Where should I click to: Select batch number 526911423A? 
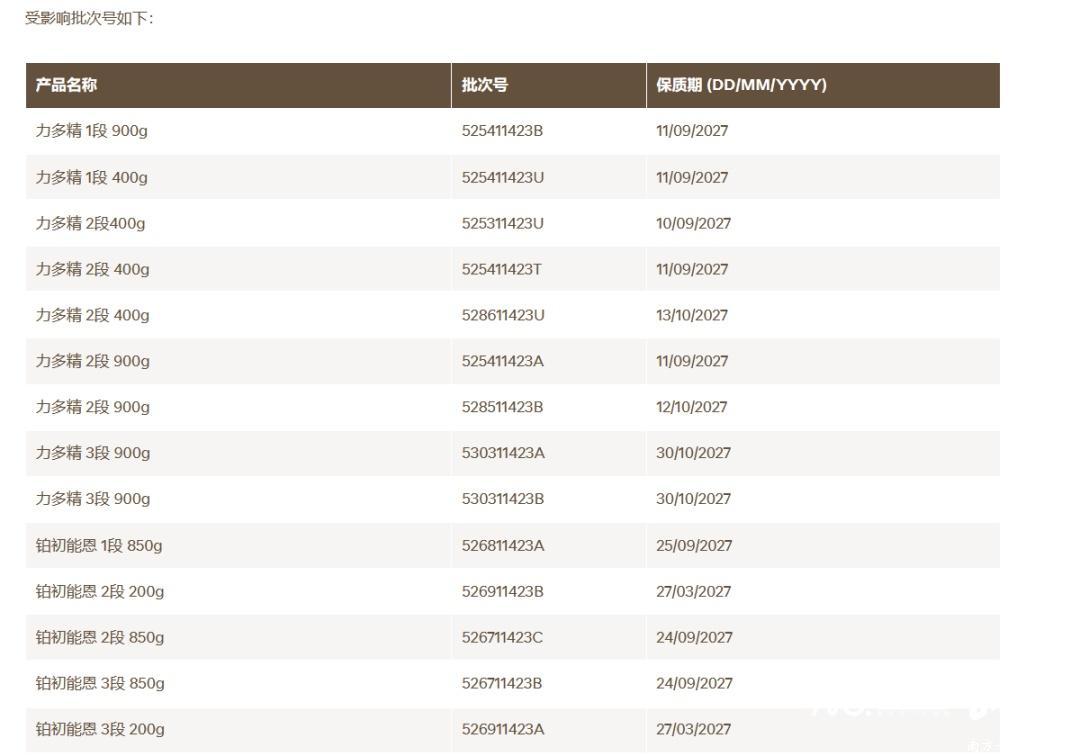coord(503,730)
